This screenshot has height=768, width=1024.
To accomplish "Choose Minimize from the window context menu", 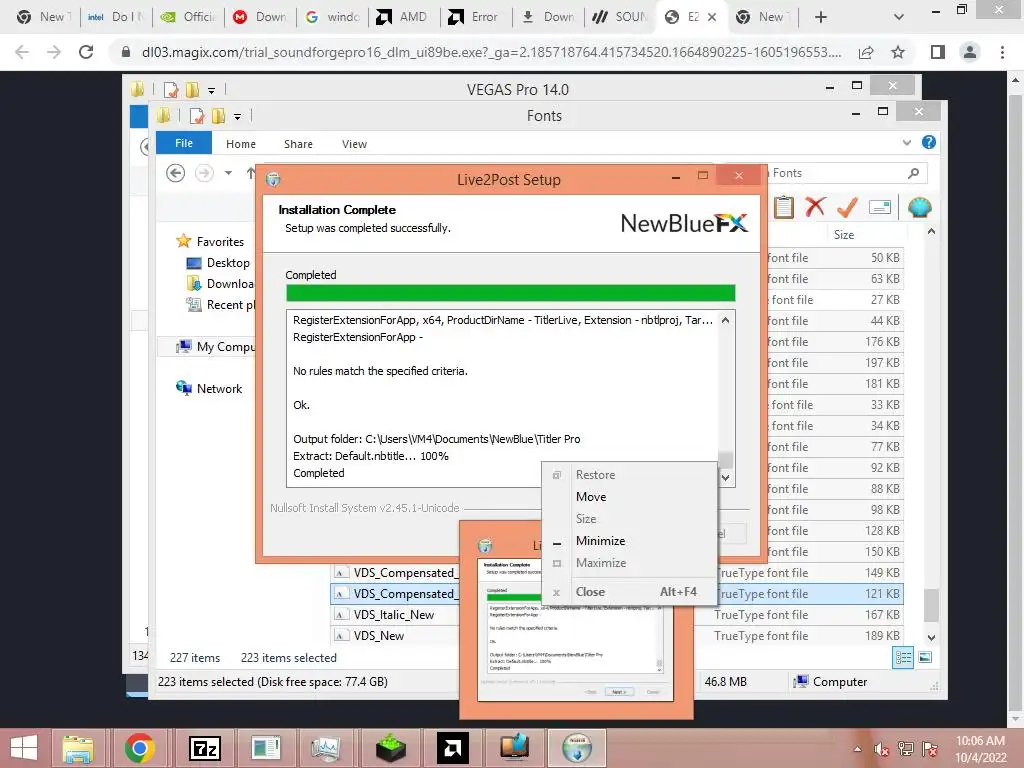I will 600,541.
